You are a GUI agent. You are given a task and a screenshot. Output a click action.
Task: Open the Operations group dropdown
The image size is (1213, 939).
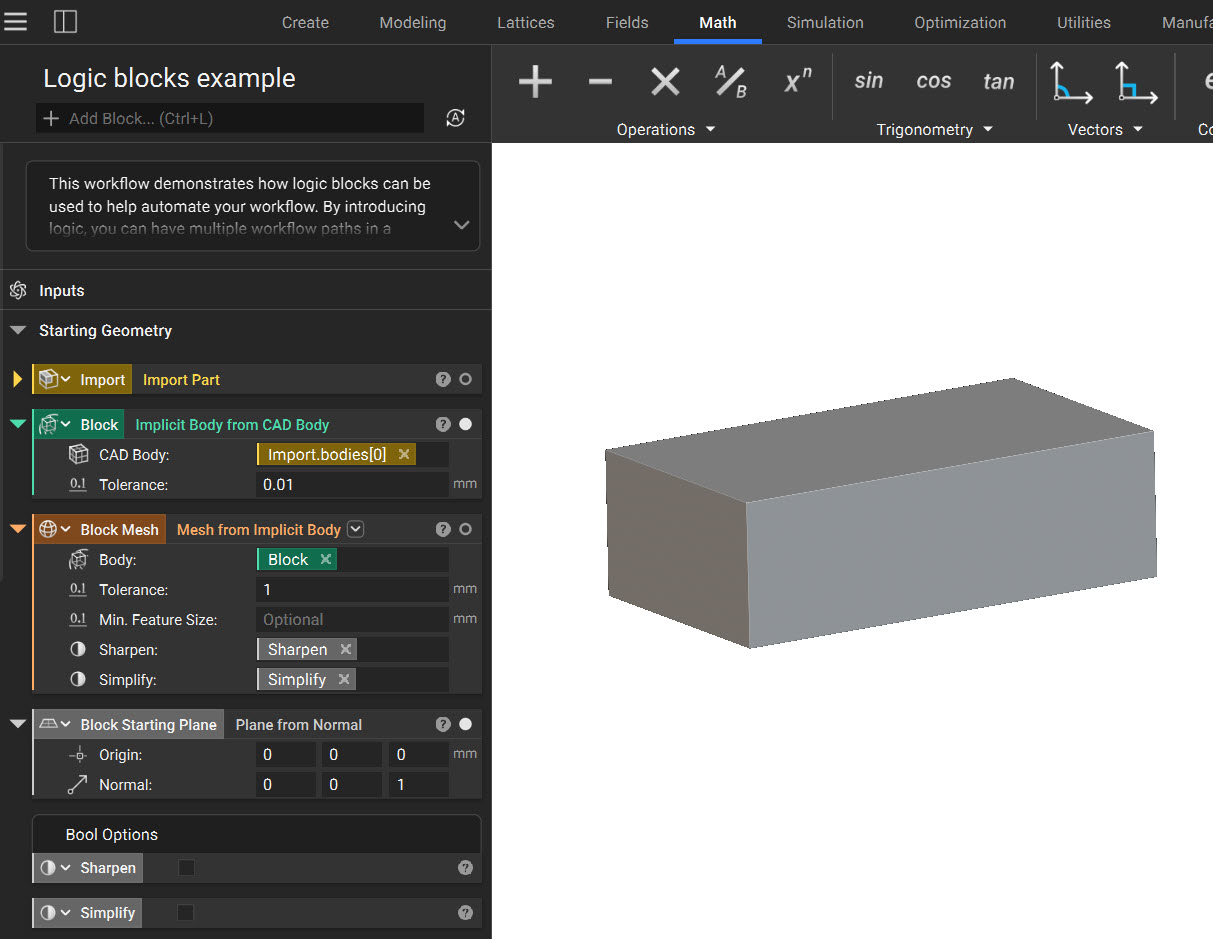click(x=666, y=130)
